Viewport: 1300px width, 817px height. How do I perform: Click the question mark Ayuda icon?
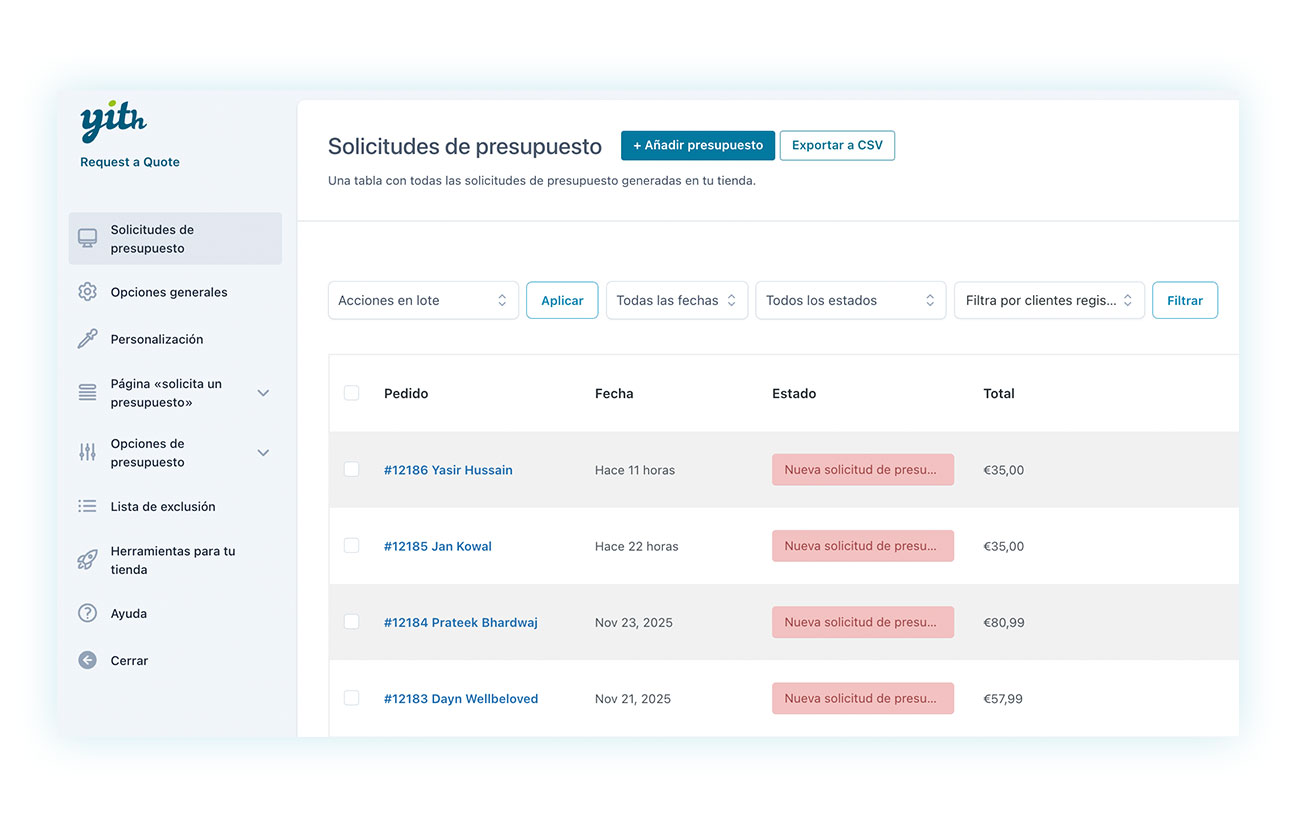coord(88,614)
